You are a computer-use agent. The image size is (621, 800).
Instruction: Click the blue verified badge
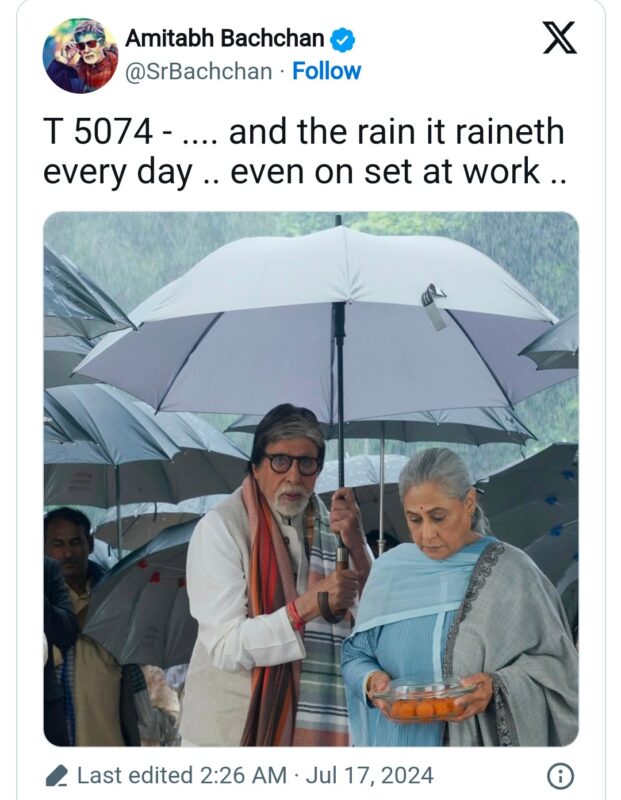343,40
